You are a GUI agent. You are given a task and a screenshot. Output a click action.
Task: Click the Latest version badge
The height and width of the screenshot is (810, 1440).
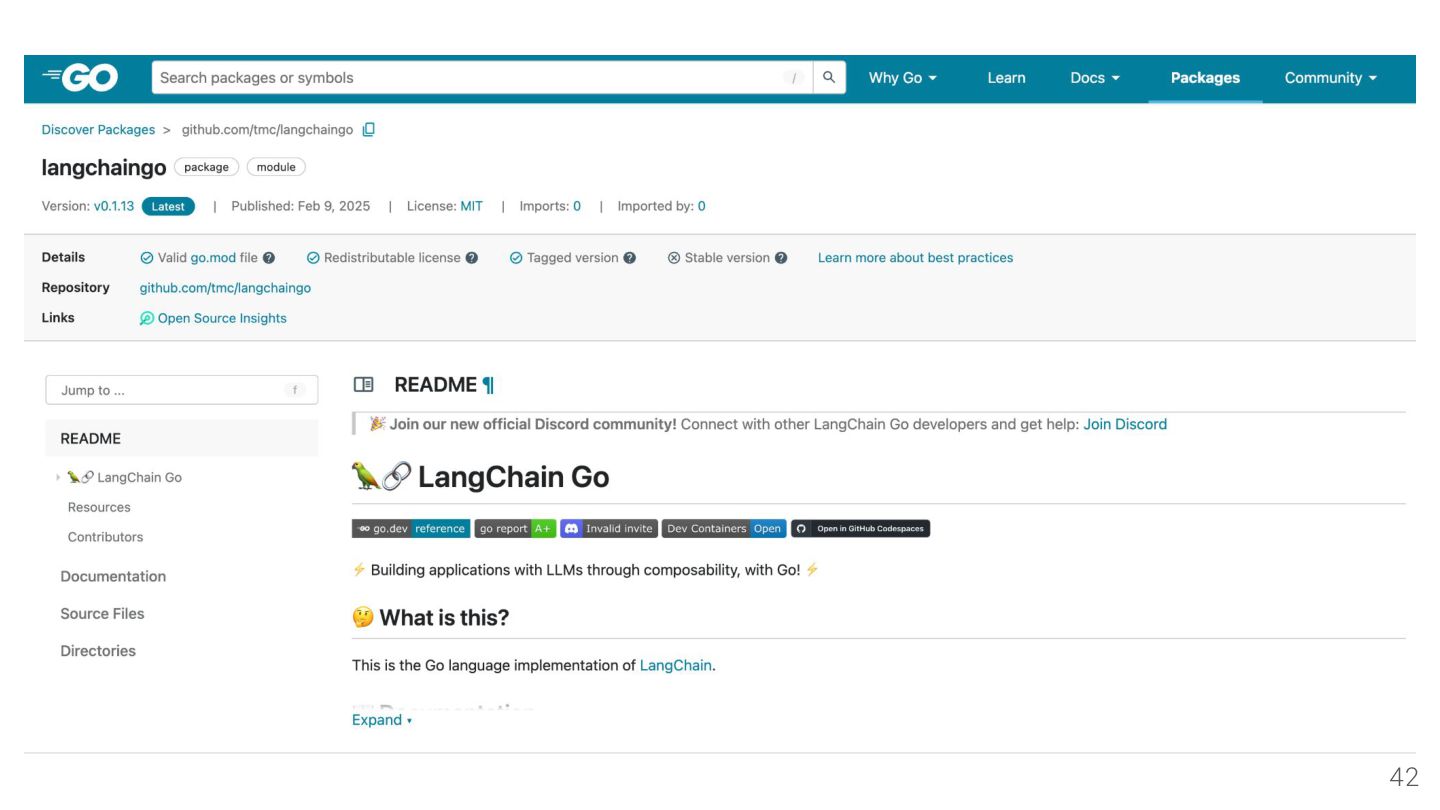168,207
